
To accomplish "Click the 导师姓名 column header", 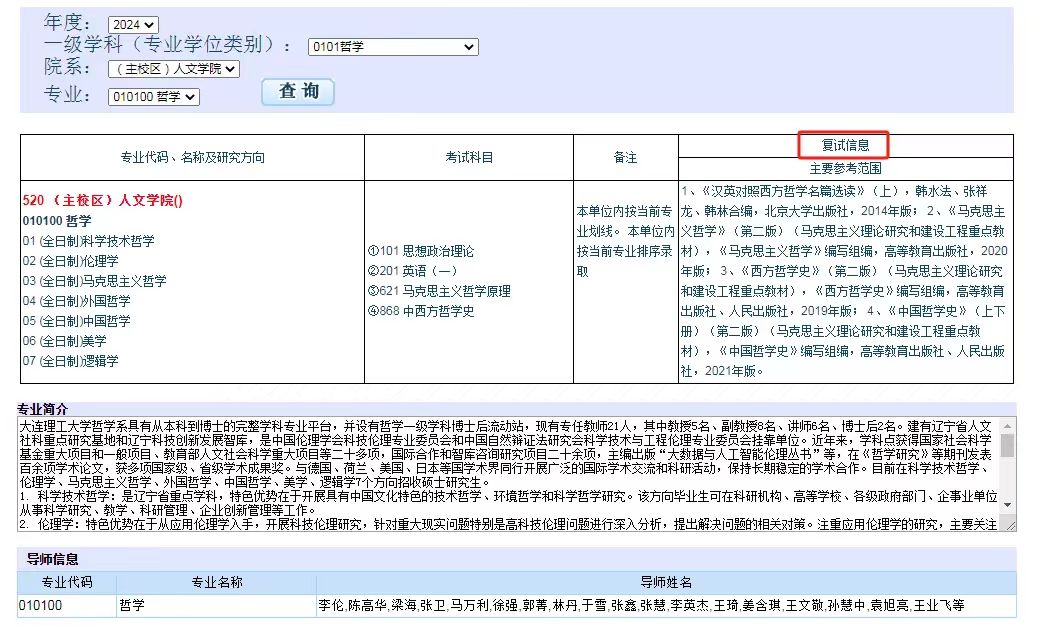I will (x=665, y=582).
